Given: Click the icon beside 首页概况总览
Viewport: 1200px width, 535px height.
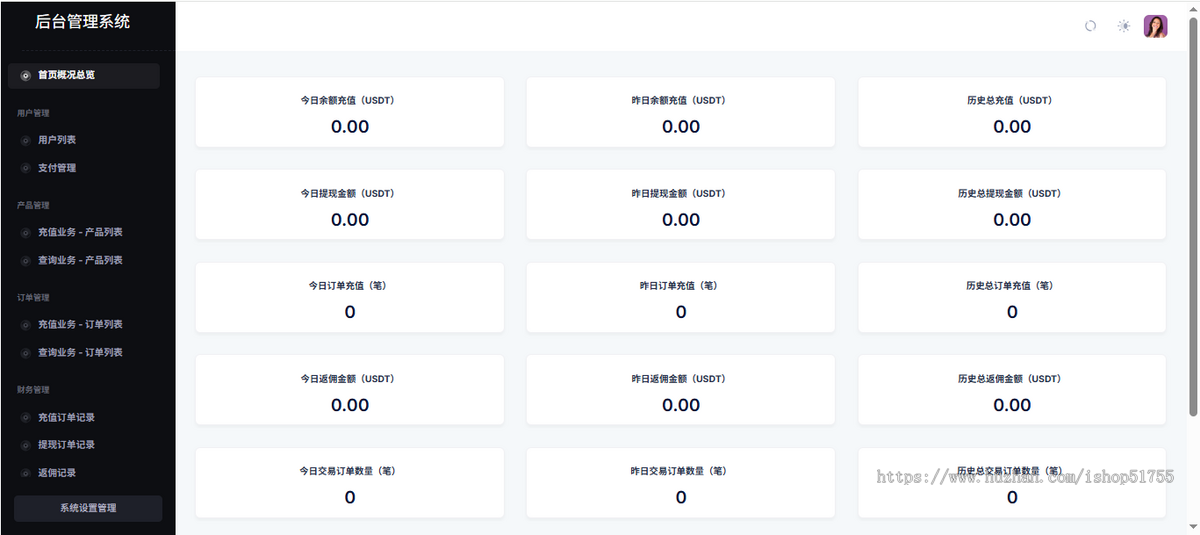Looking at the screenshot, I should pyautogui.click(x=26, y=75).
